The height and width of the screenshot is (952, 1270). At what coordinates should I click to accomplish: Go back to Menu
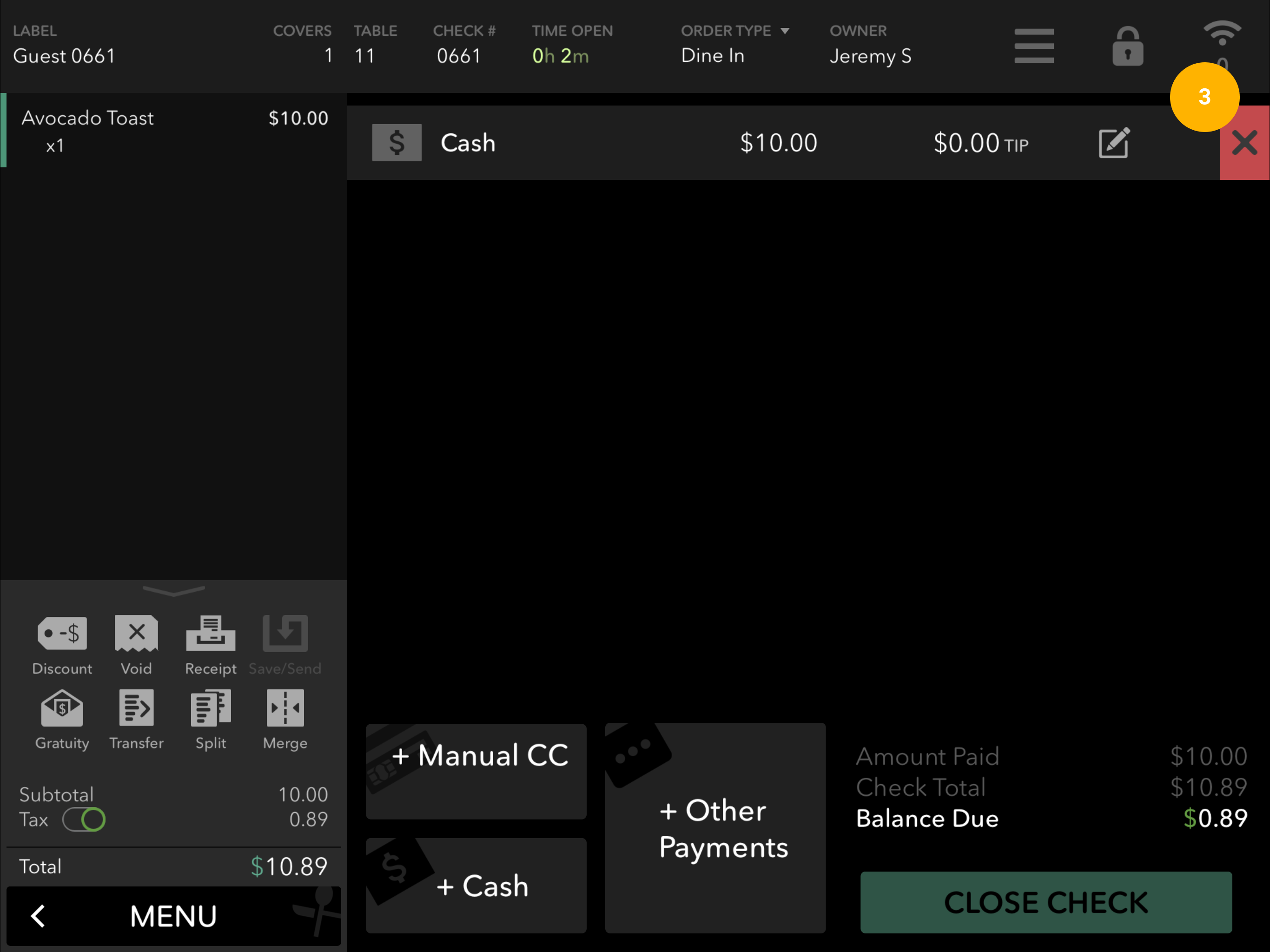tap(173, 916)
